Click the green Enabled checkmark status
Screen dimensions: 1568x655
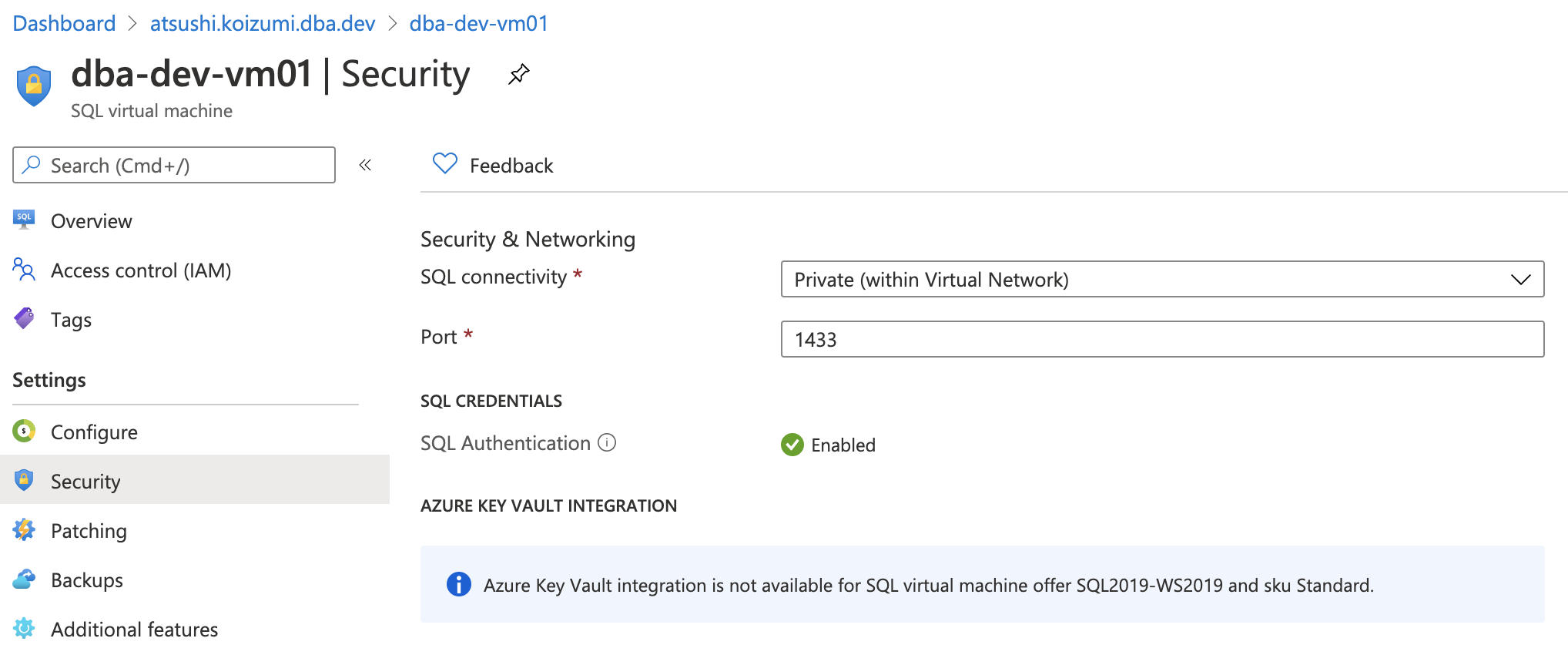click(x=792, y=445)
